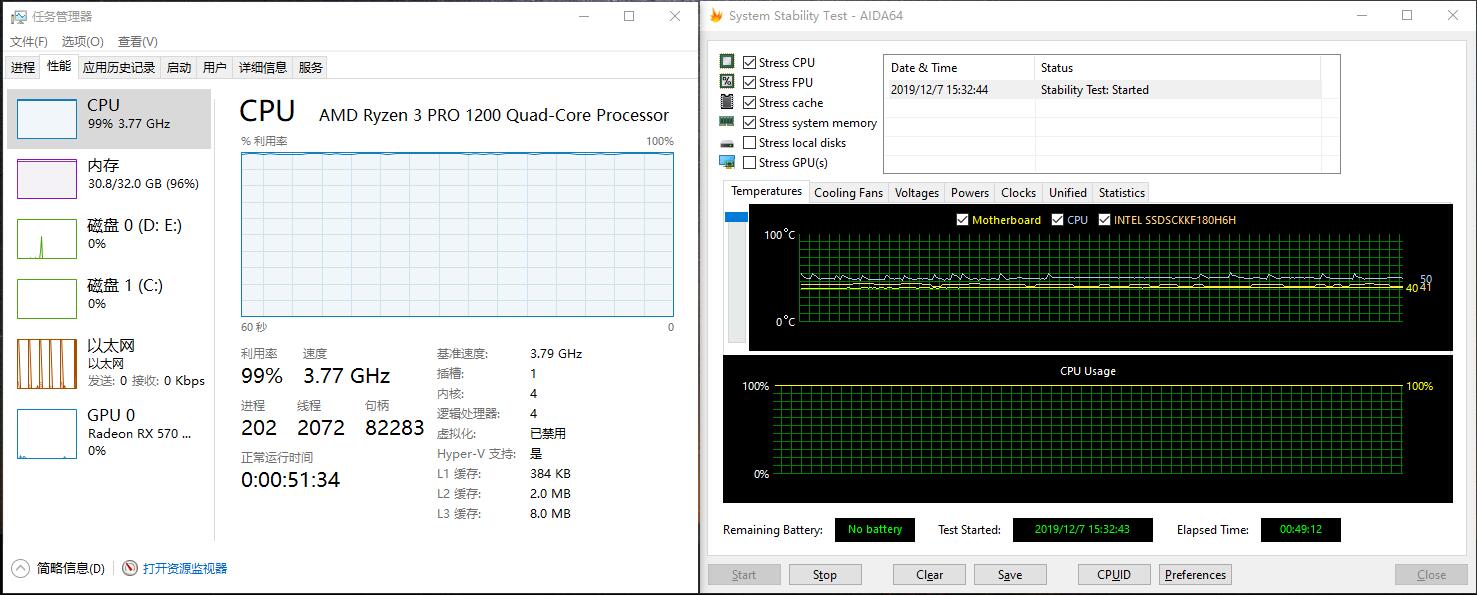
Task: Select the CPU usage graph thumbnail in sidebar
Action: tap(46, 119)
